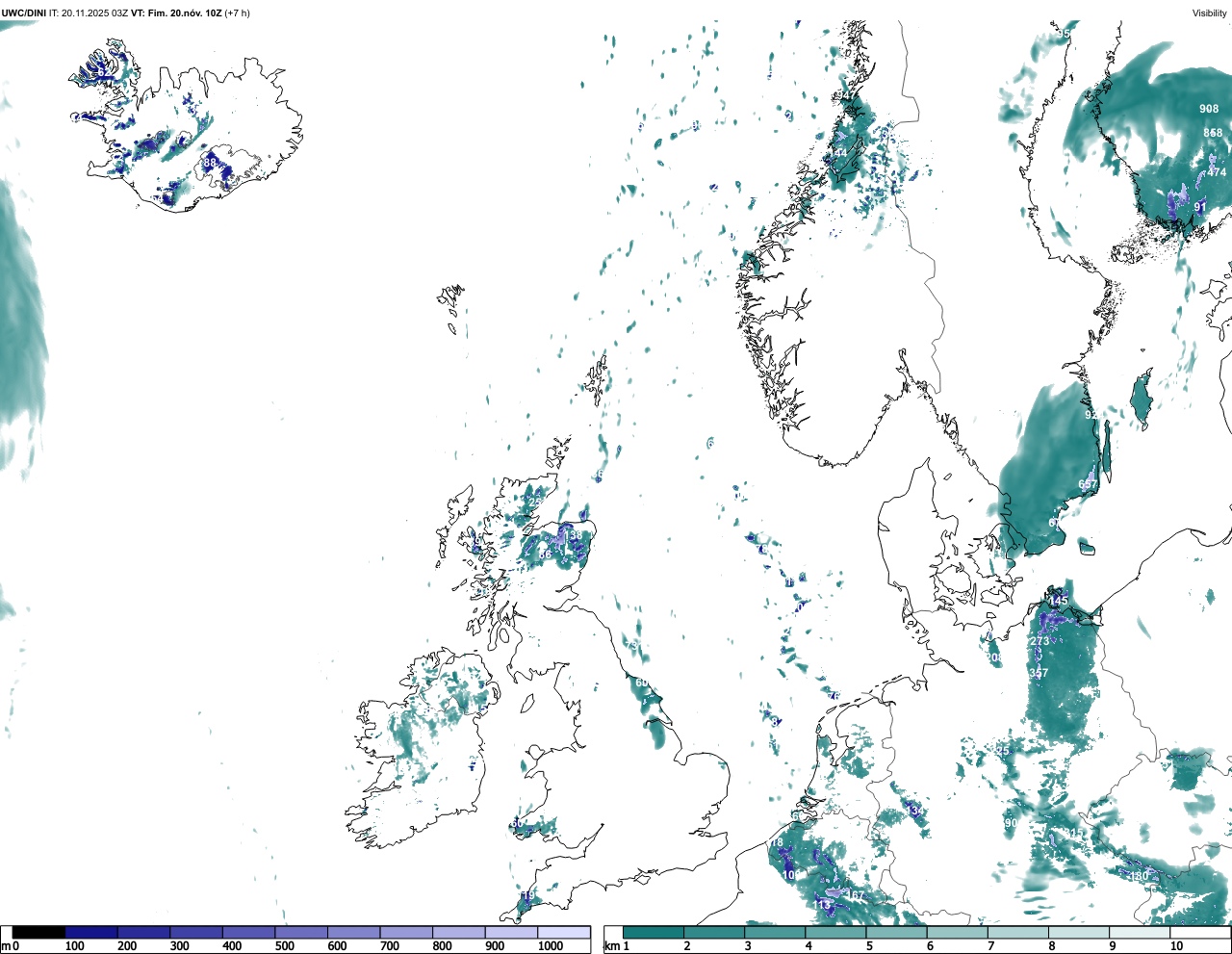
Task: Click the "908" visibility value over Finland
Action: point(1208,110)
